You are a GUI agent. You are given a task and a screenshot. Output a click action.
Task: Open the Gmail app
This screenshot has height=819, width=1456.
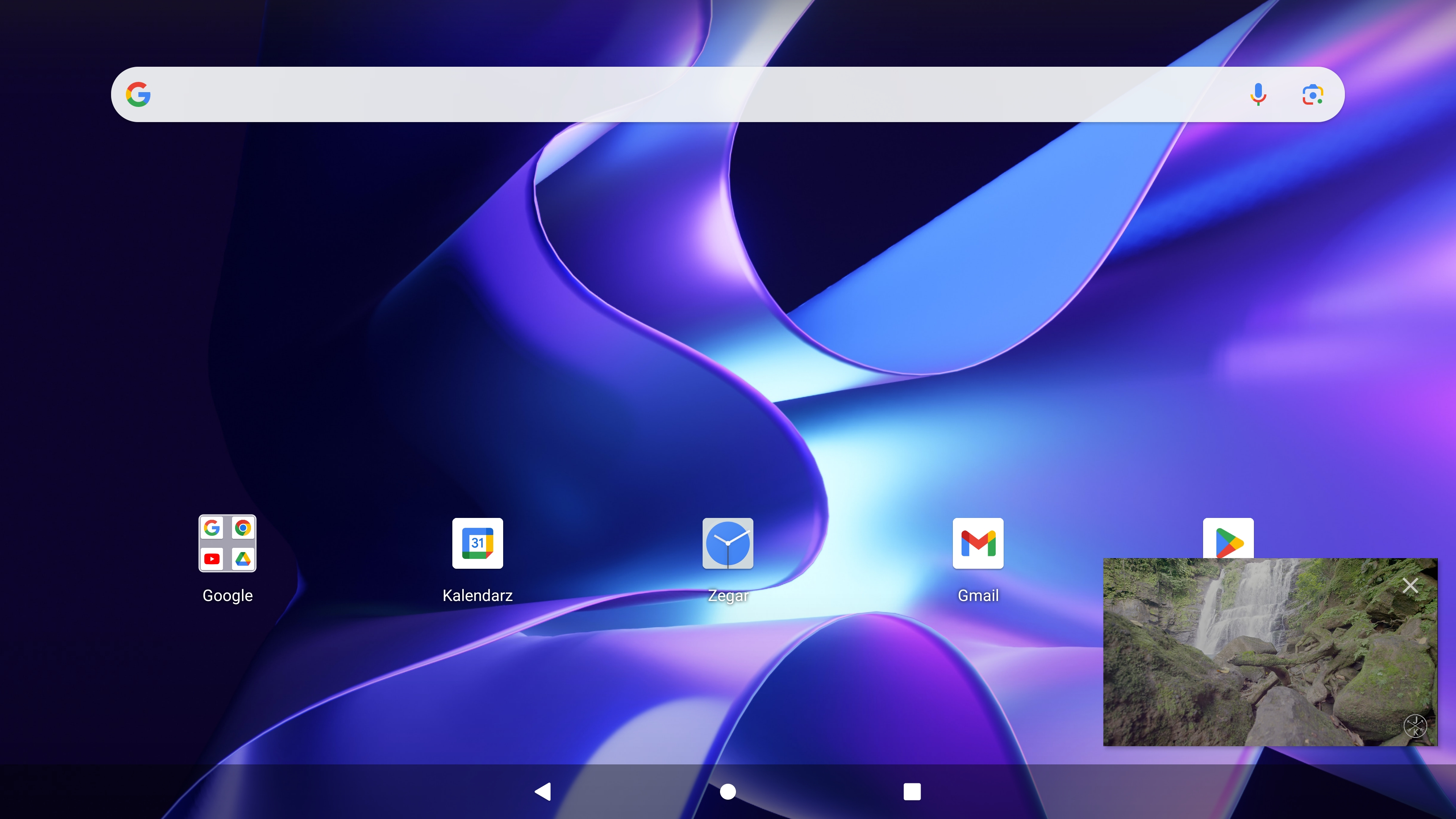coord(978,543)
